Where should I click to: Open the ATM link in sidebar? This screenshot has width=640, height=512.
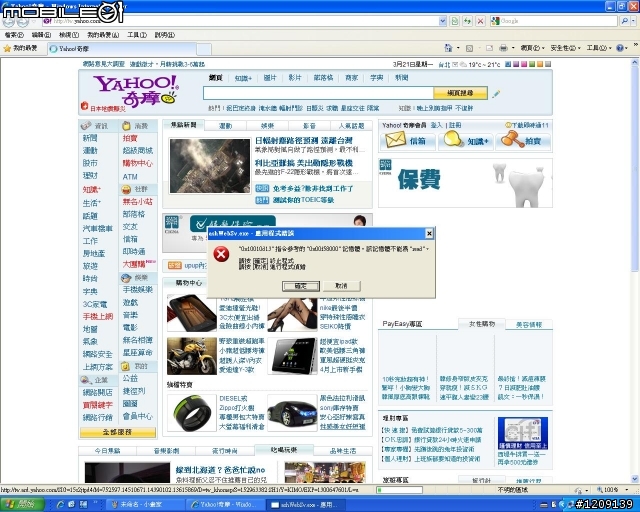130,176
